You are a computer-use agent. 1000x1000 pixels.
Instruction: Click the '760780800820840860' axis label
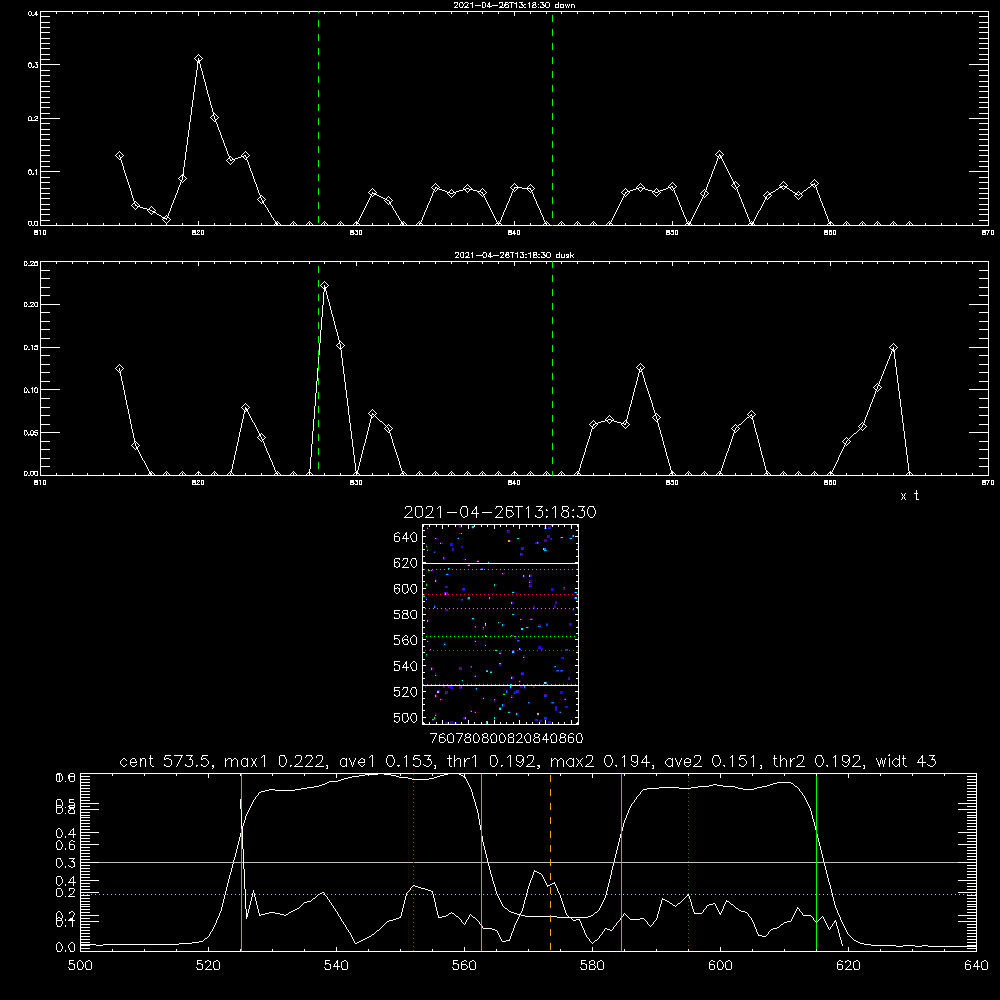click(x=506, y=738)
